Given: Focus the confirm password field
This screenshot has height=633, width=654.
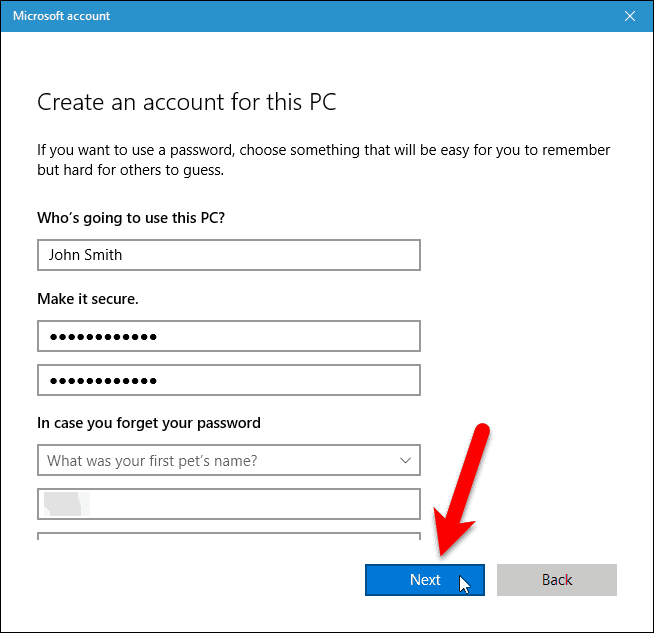Looking at the screenshot, I should point(229,380).
